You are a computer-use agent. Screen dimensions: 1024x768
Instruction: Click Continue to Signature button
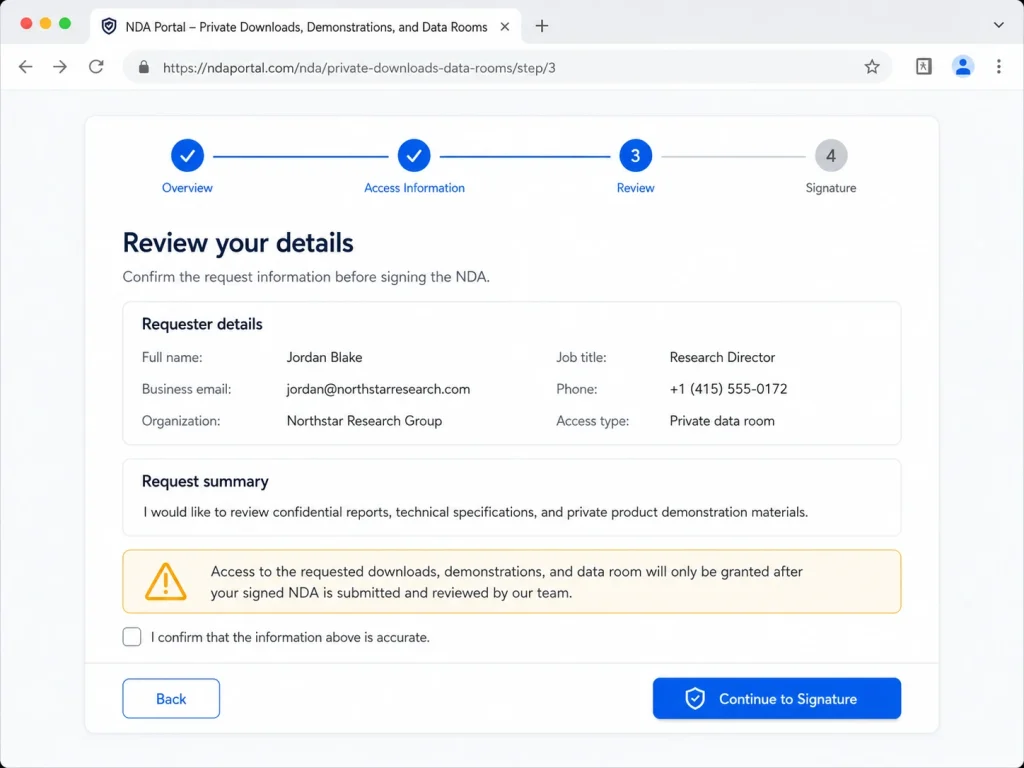(776, 698)
